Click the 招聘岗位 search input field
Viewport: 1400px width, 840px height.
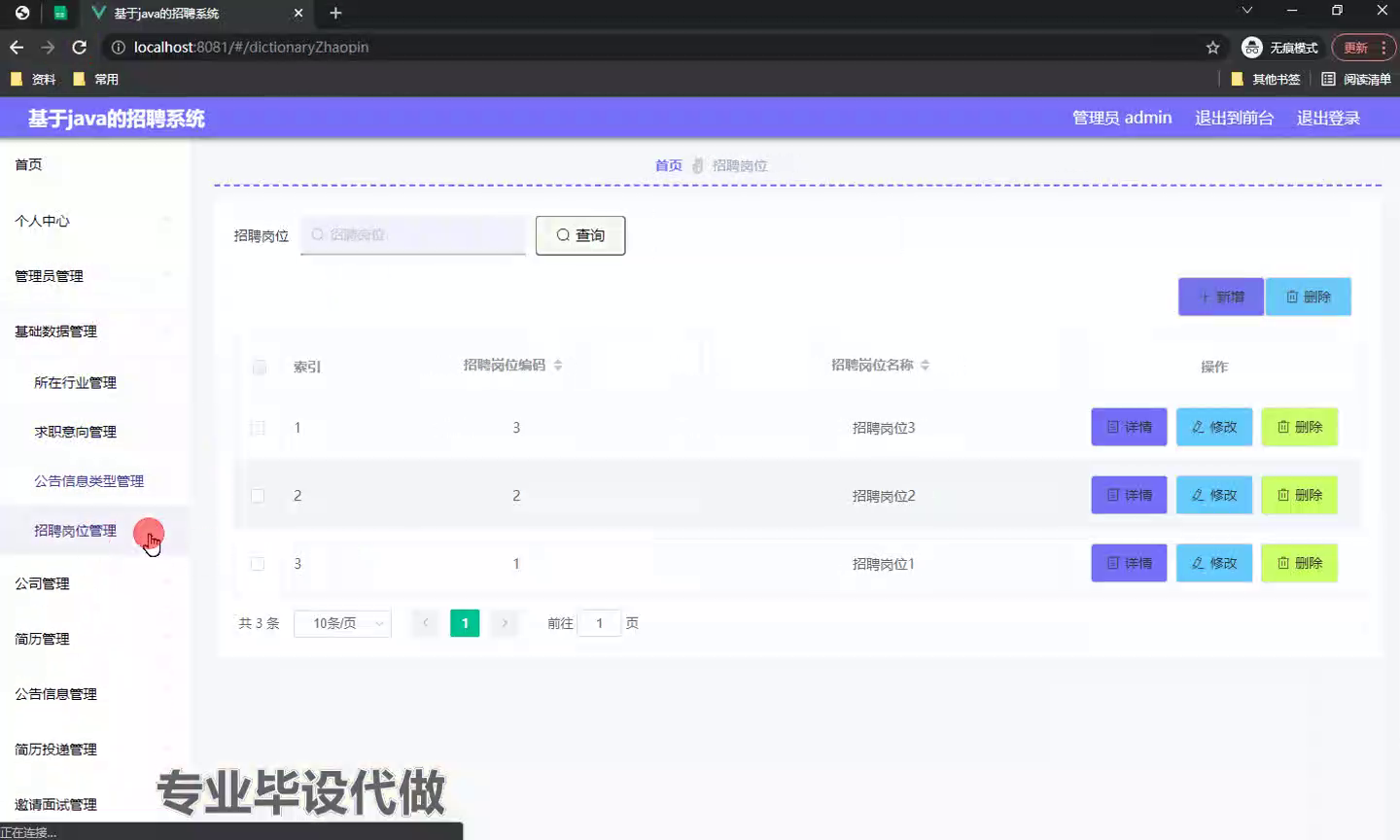(413, 234)
